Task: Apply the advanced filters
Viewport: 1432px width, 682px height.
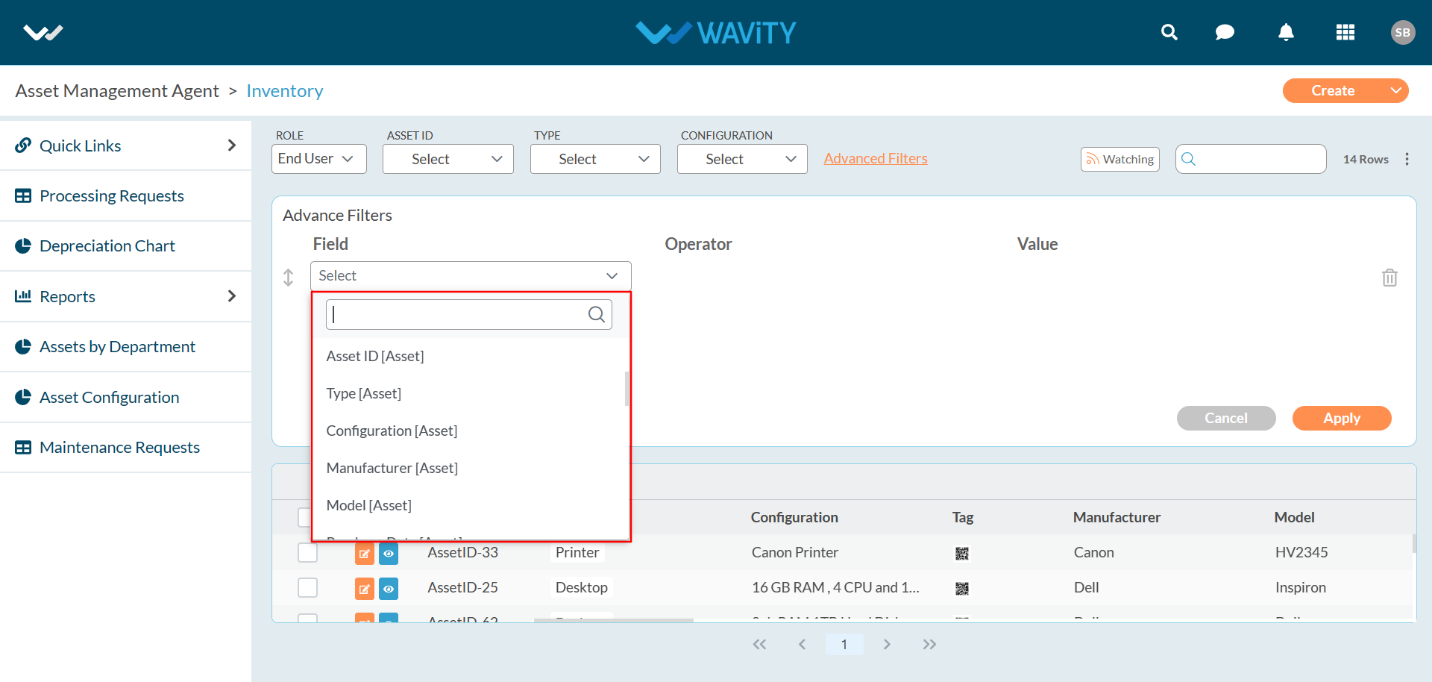Action: point(1342,418)
